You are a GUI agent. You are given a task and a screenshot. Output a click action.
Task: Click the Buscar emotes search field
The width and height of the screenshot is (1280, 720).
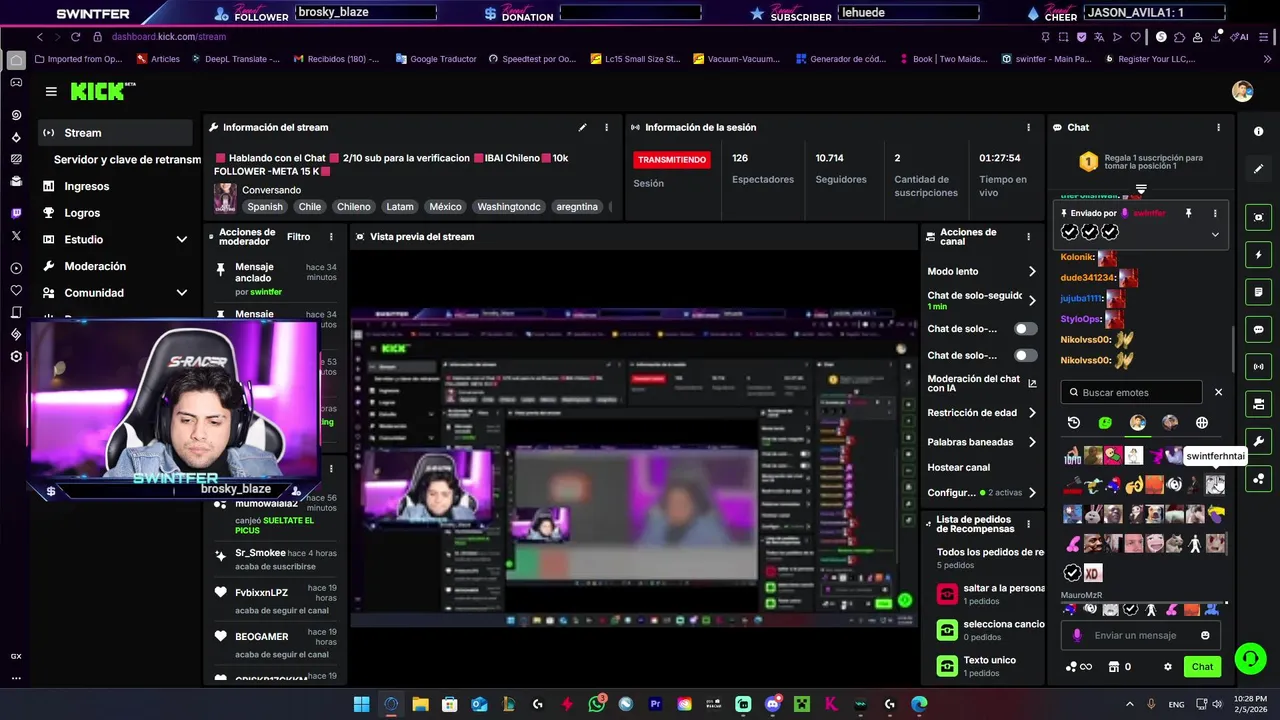(x=1131, y=392)
